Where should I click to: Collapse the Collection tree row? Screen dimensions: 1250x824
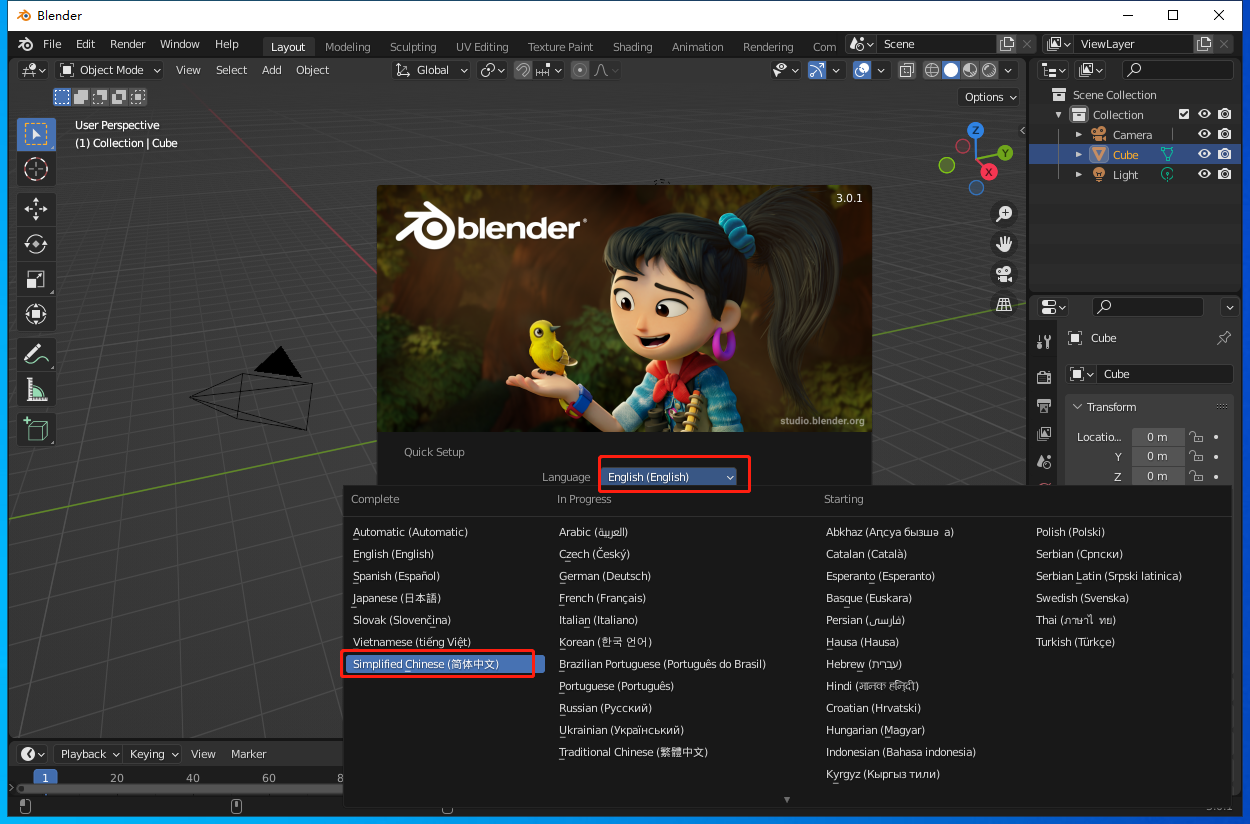1058,115
